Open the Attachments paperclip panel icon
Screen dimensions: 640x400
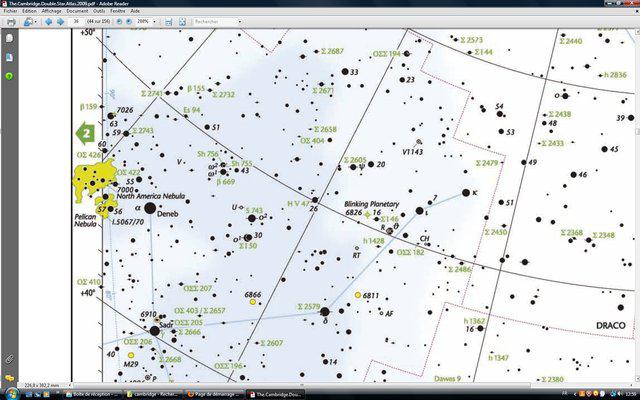[9, 359]
